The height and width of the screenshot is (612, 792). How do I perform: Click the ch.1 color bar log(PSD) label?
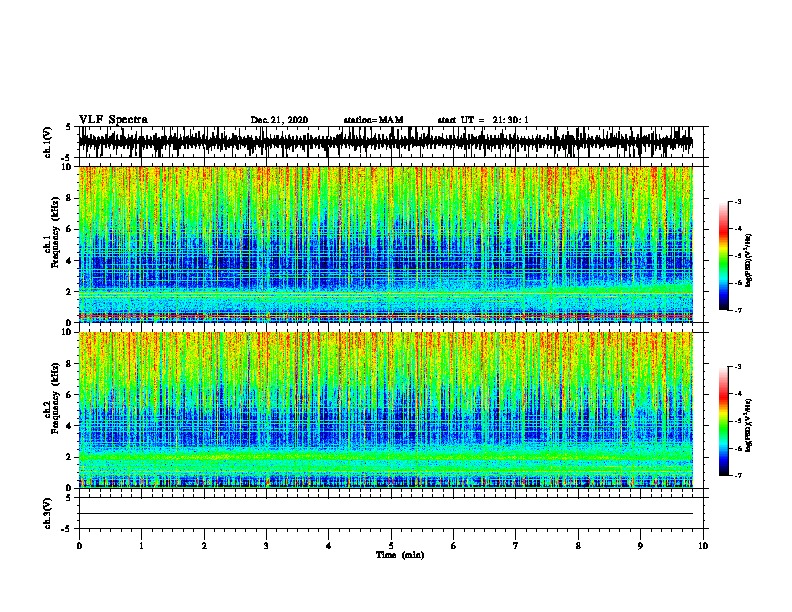tap(748, 260)
